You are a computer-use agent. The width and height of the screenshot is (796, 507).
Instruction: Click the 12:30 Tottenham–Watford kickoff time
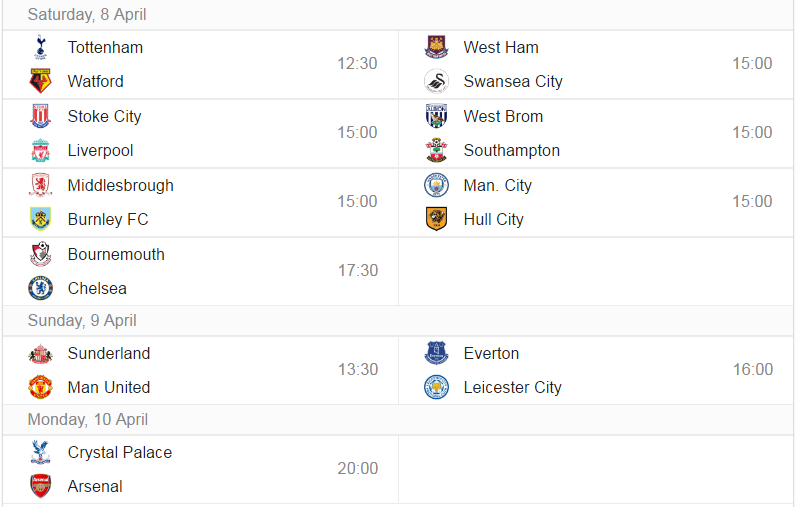click(x=357, y=63)
